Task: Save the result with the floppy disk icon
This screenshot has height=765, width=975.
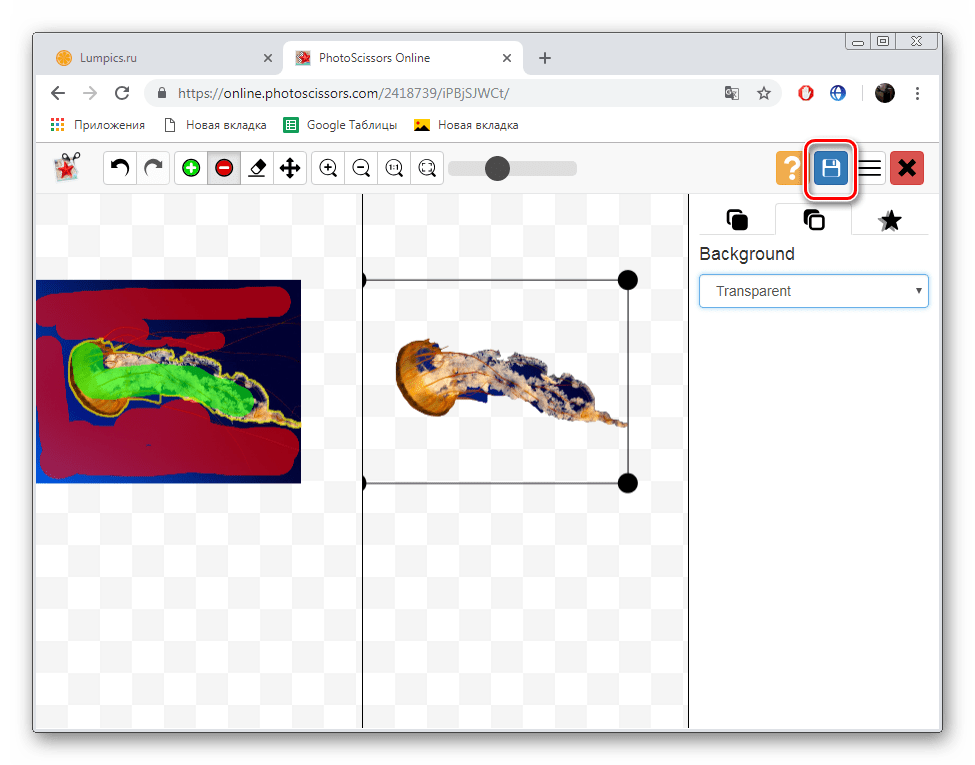Action: pyautogui.click(x=830, y=168)
